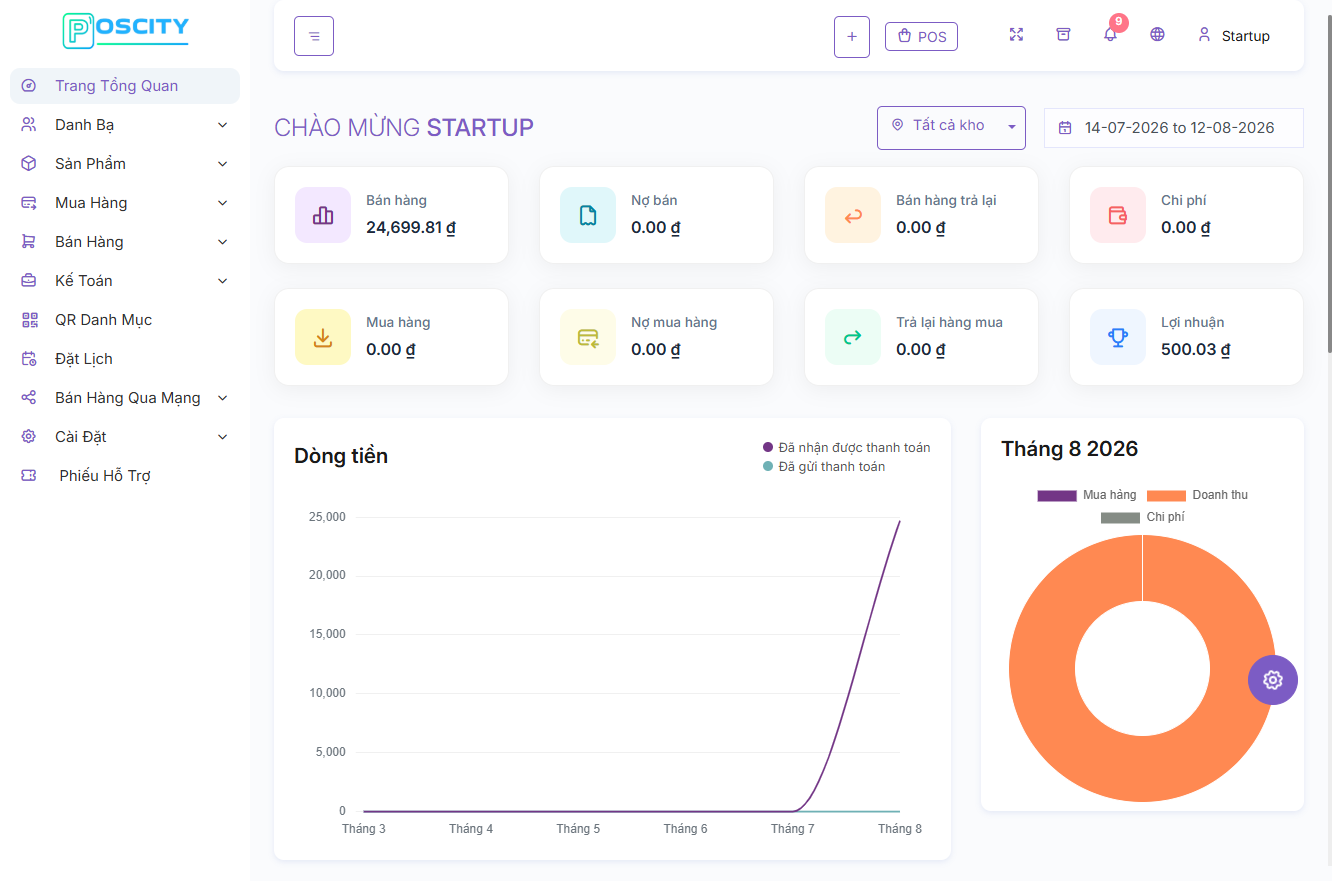1332x881 pixels.
Task: Go to Trang Tổng Quan in the sidebar
Action: (x=125, y=86)
